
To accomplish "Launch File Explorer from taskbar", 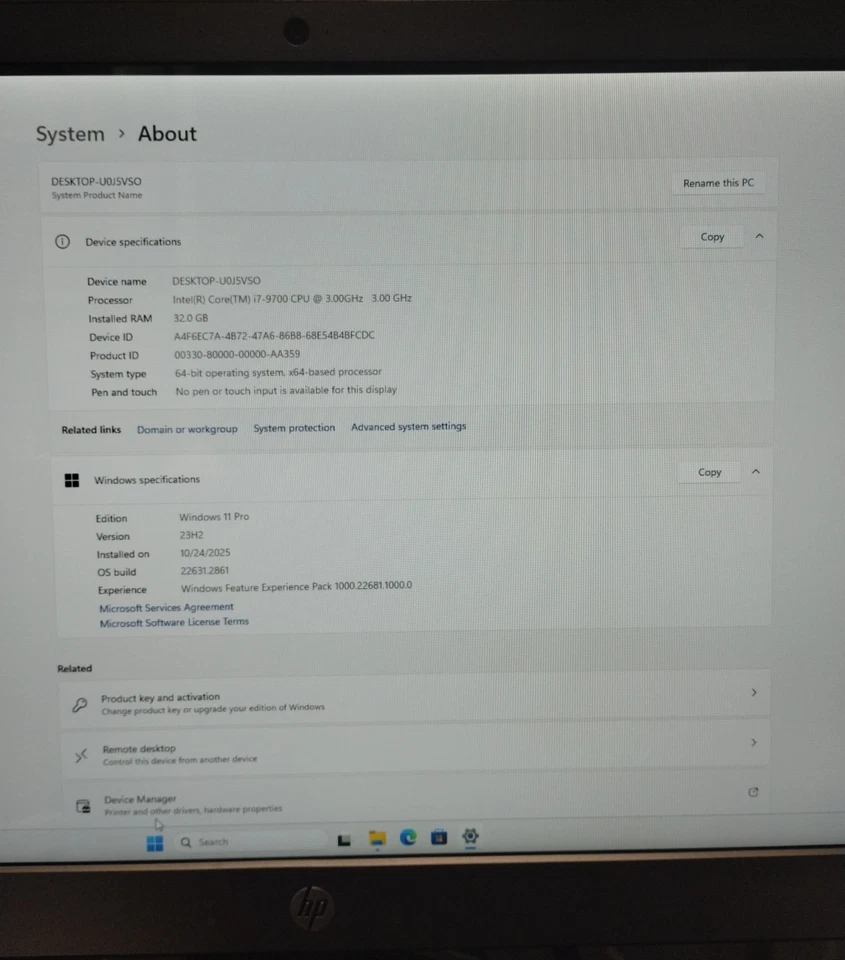I will (377, 838).
